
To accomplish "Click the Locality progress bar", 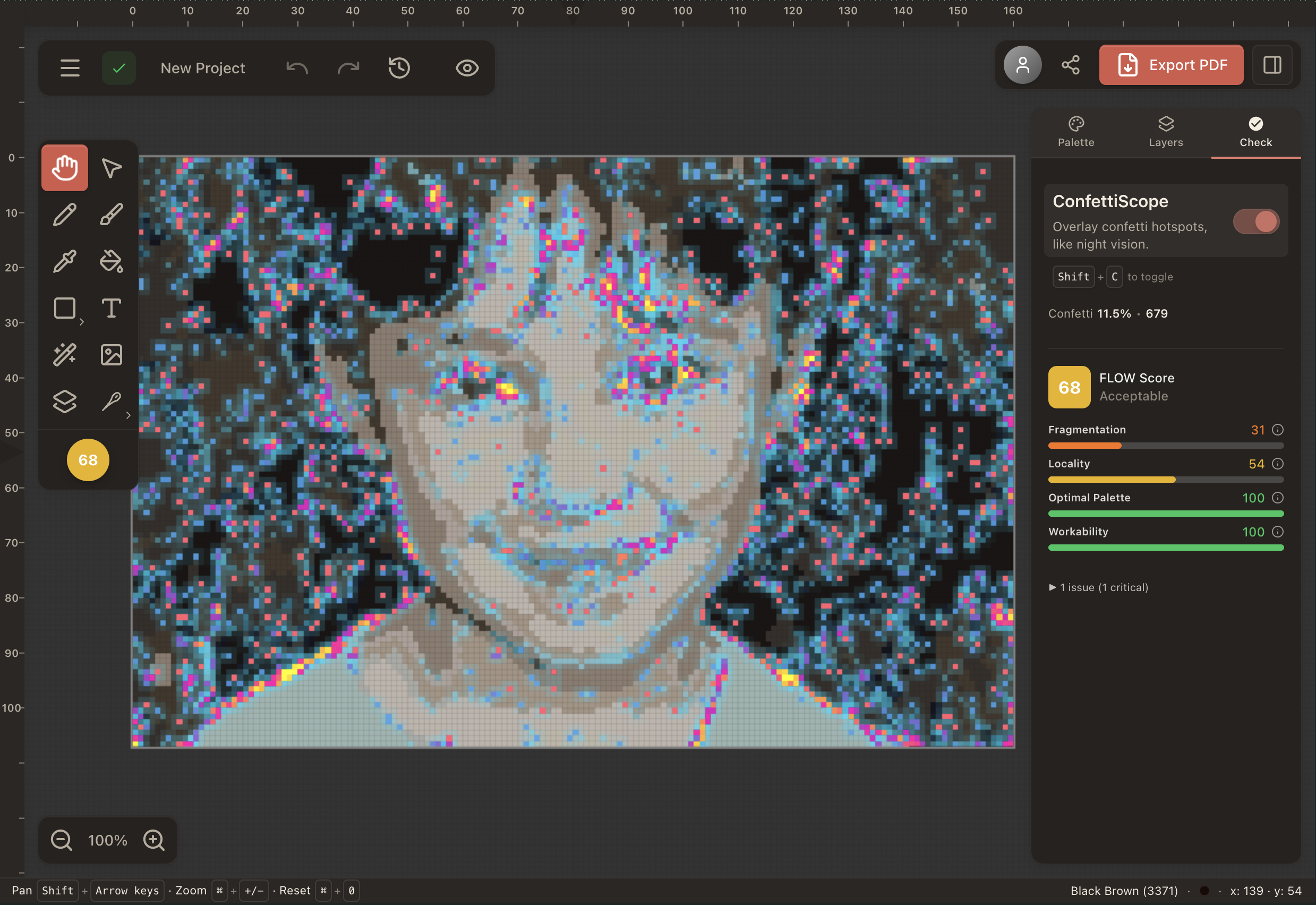I will tap(1166, 480).
